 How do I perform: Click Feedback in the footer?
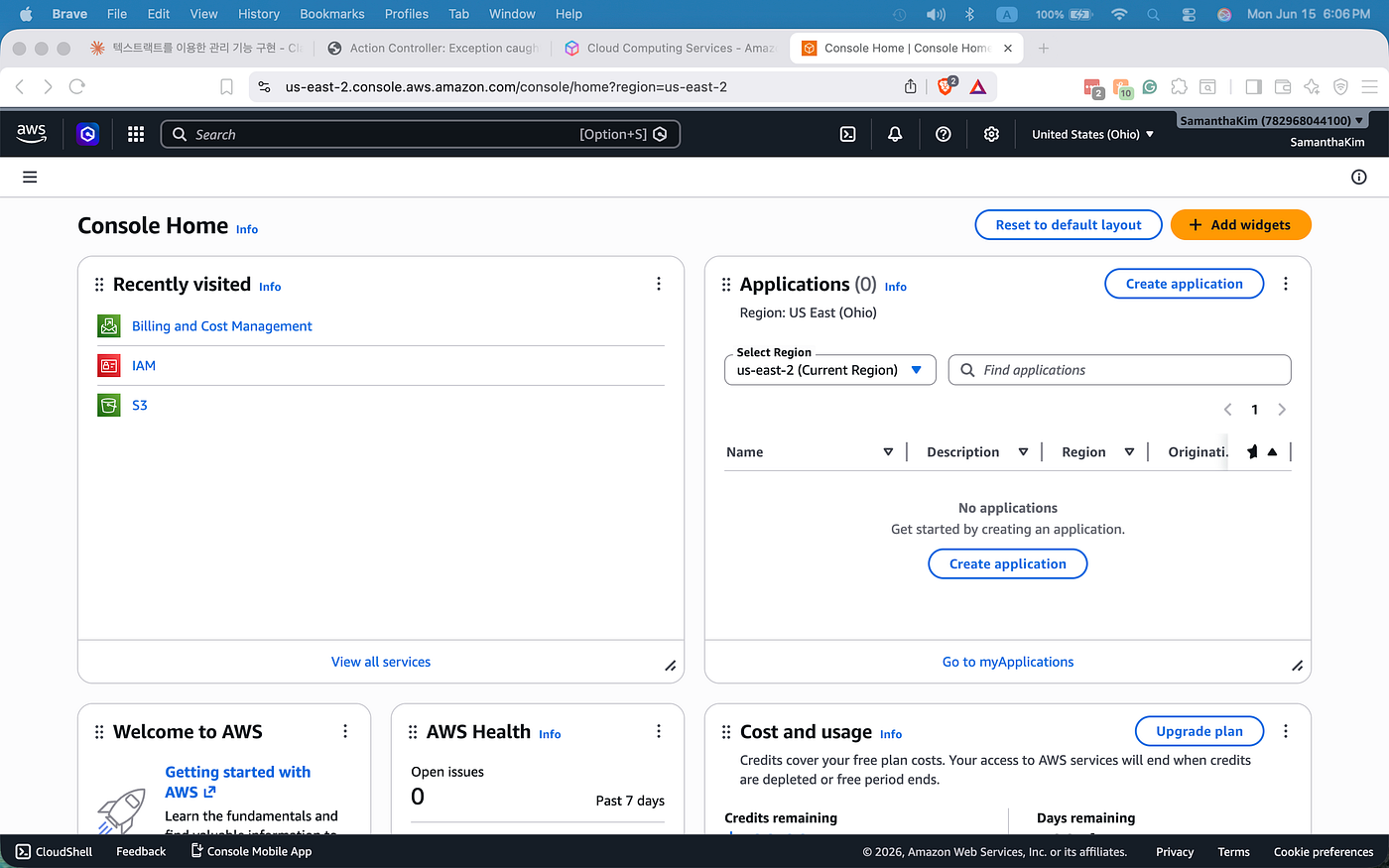pos(141,851)
